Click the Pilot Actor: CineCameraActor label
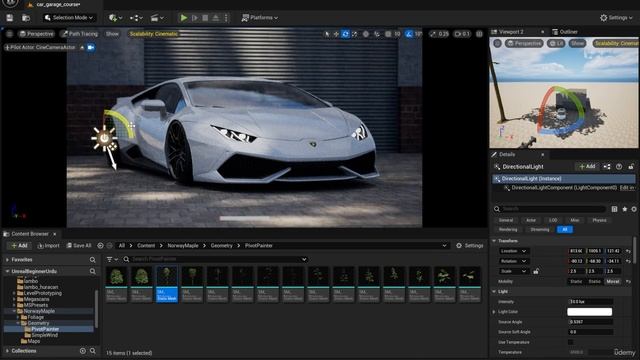The height and width of the screenshot is (360, 640). (x=40, y=47)
